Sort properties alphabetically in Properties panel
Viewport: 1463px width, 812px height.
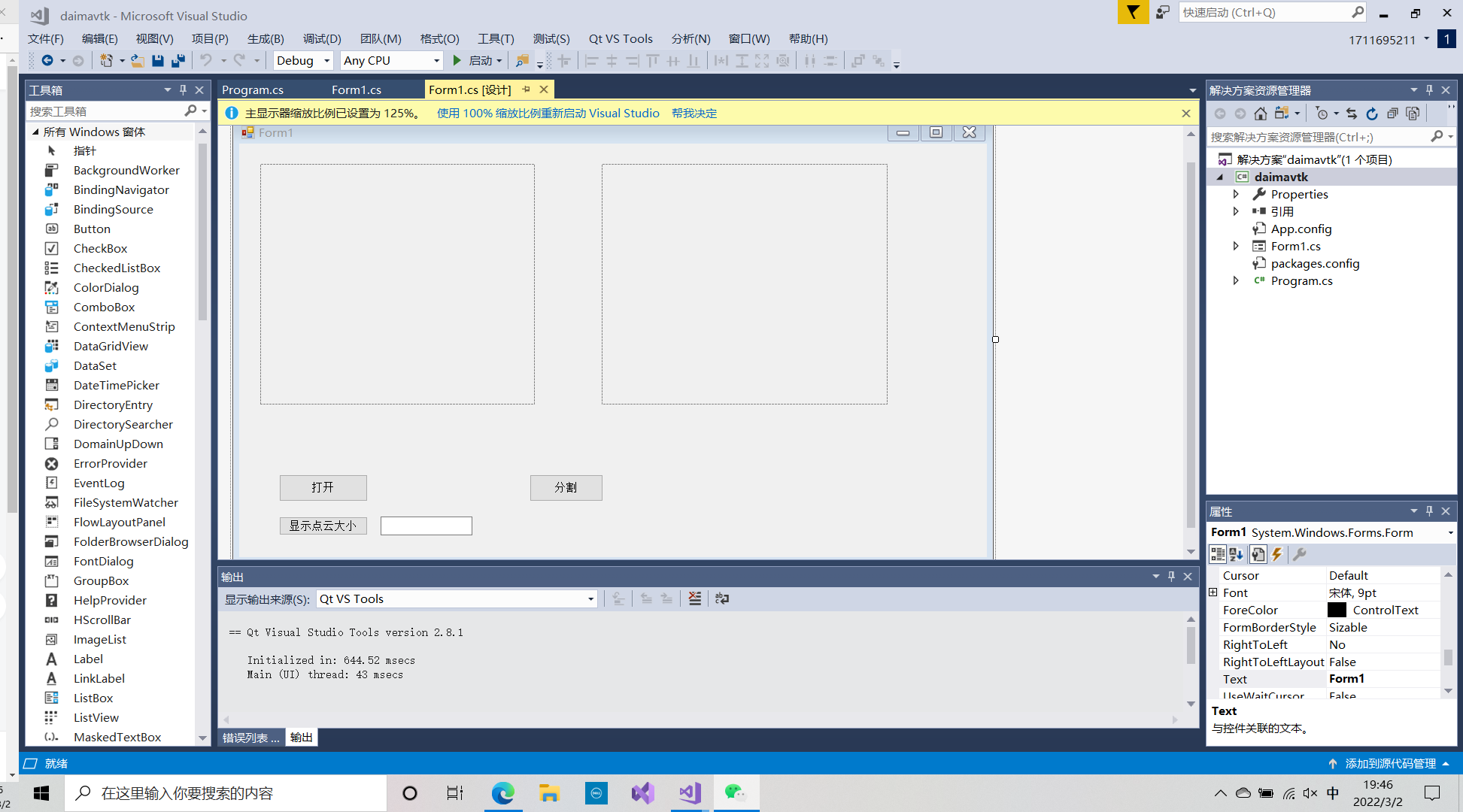pos(1237,554)
